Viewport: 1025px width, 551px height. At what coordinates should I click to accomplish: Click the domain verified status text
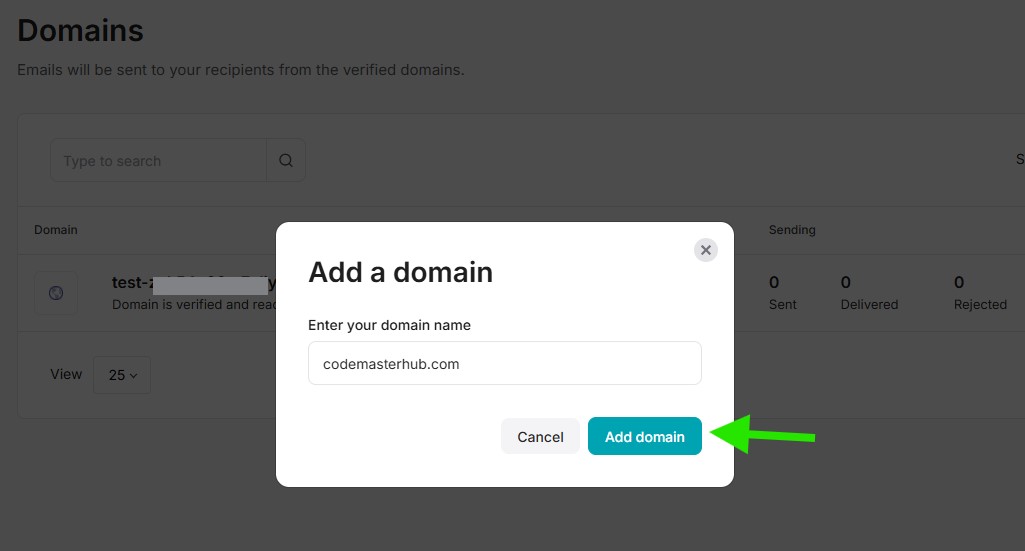coord(192,304)
